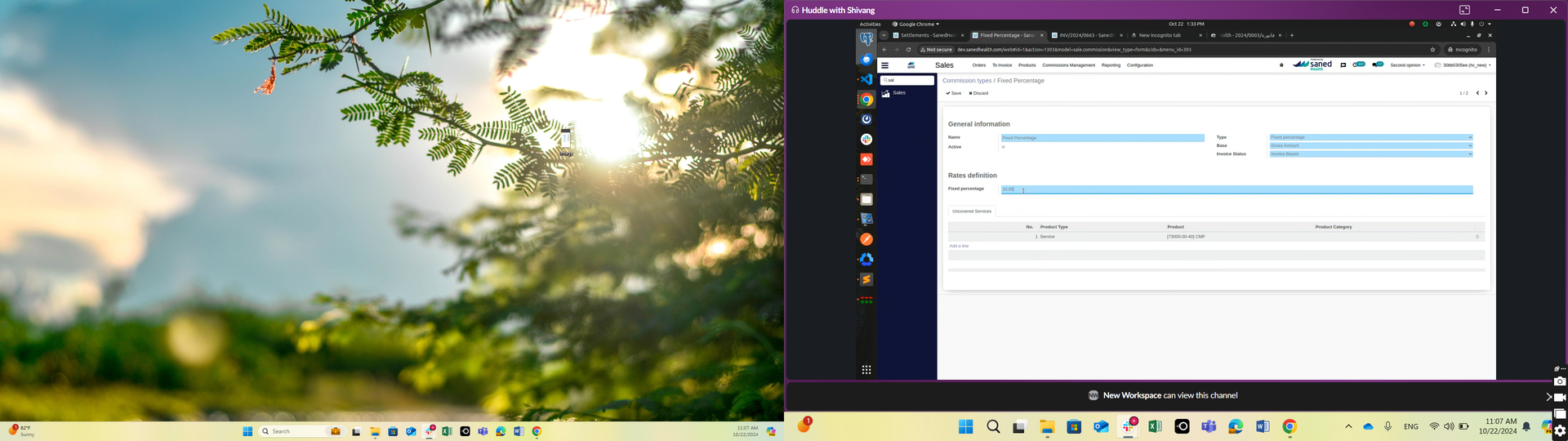Screen dimensions: 1568x441
Task: Select the Uncovered Services tab
Action: click(971, 212)
